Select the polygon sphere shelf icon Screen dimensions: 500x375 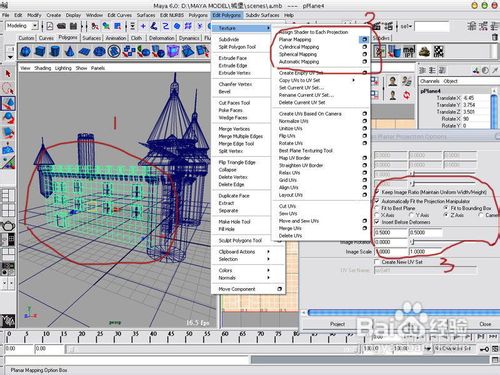coord(25,51)
